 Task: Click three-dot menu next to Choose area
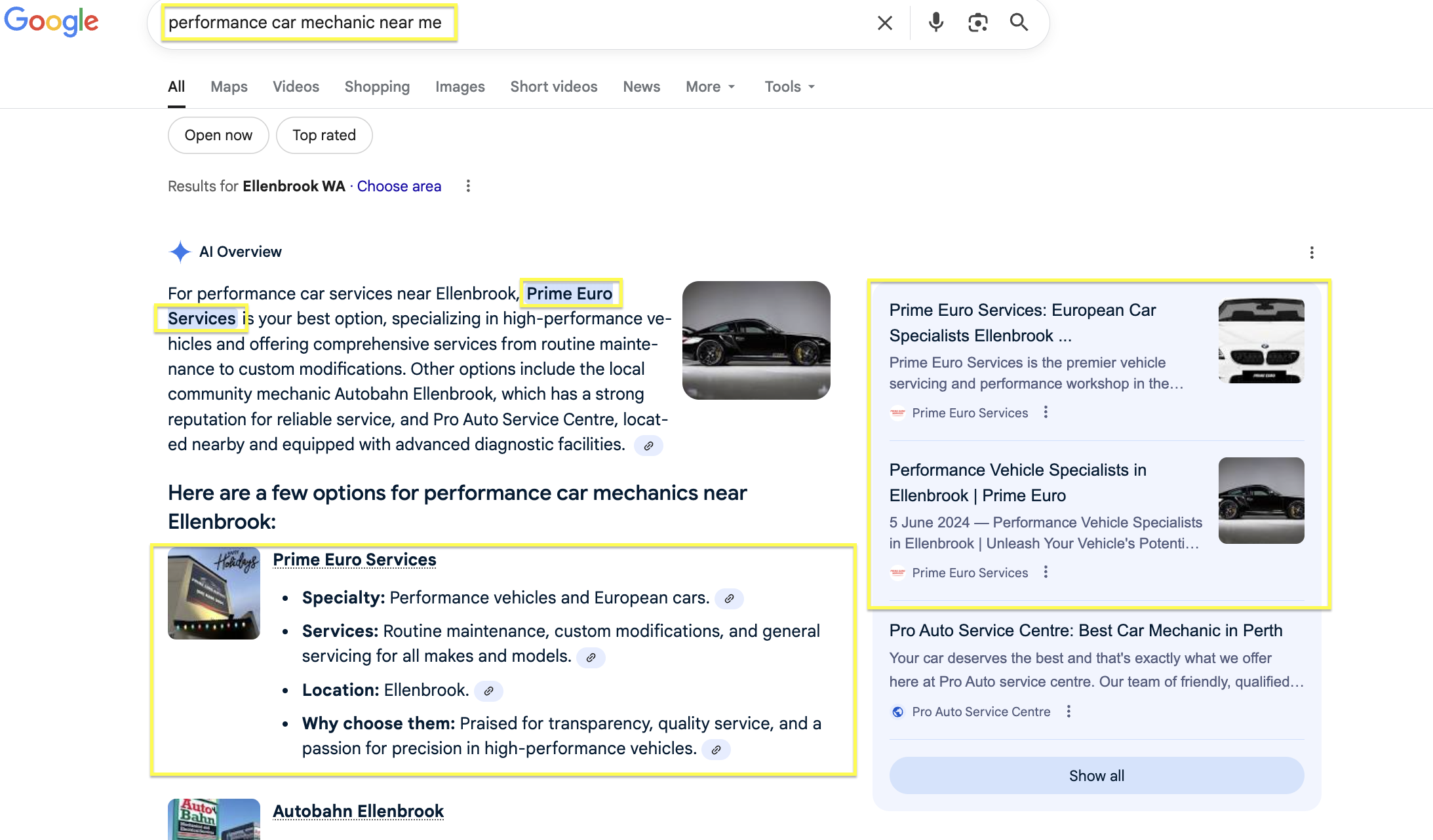(x=468, y=186)
